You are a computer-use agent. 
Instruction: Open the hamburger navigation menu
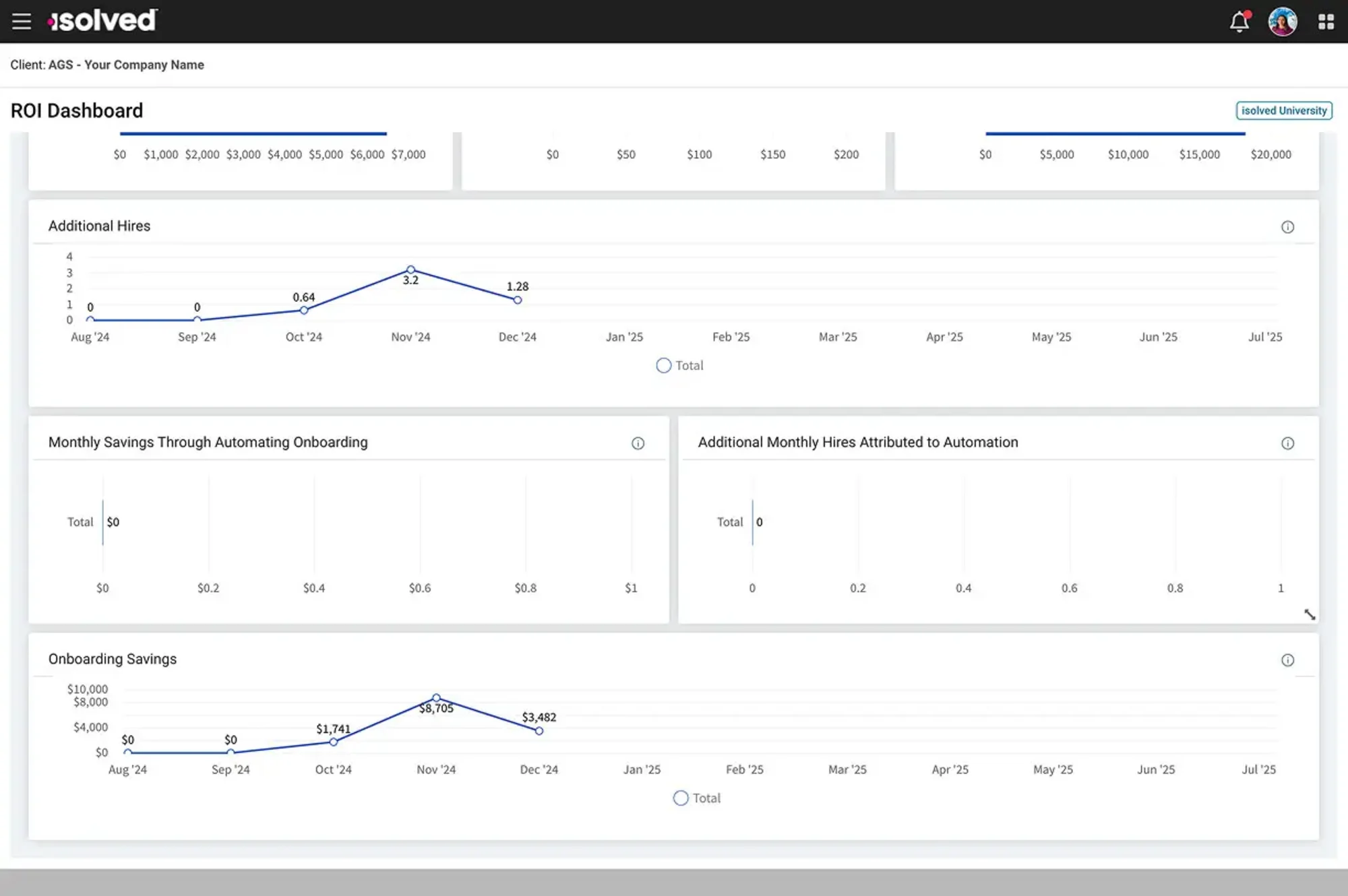pyautogui.click(x=22, y=22)
